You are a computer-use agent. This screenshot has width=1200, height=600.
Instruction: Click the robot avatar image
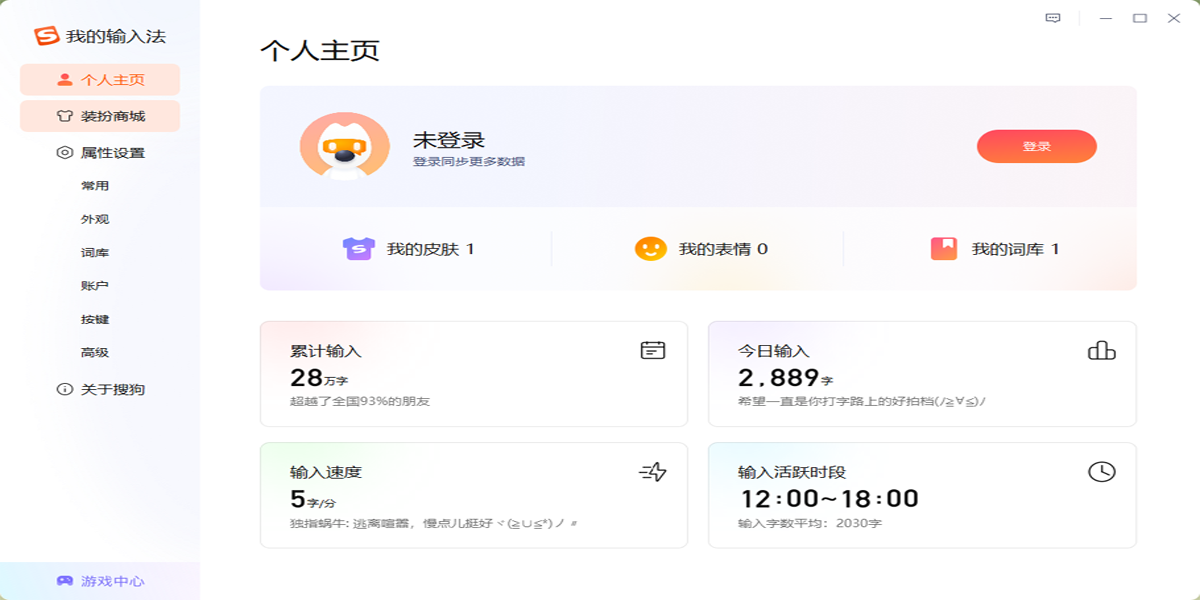345,146
